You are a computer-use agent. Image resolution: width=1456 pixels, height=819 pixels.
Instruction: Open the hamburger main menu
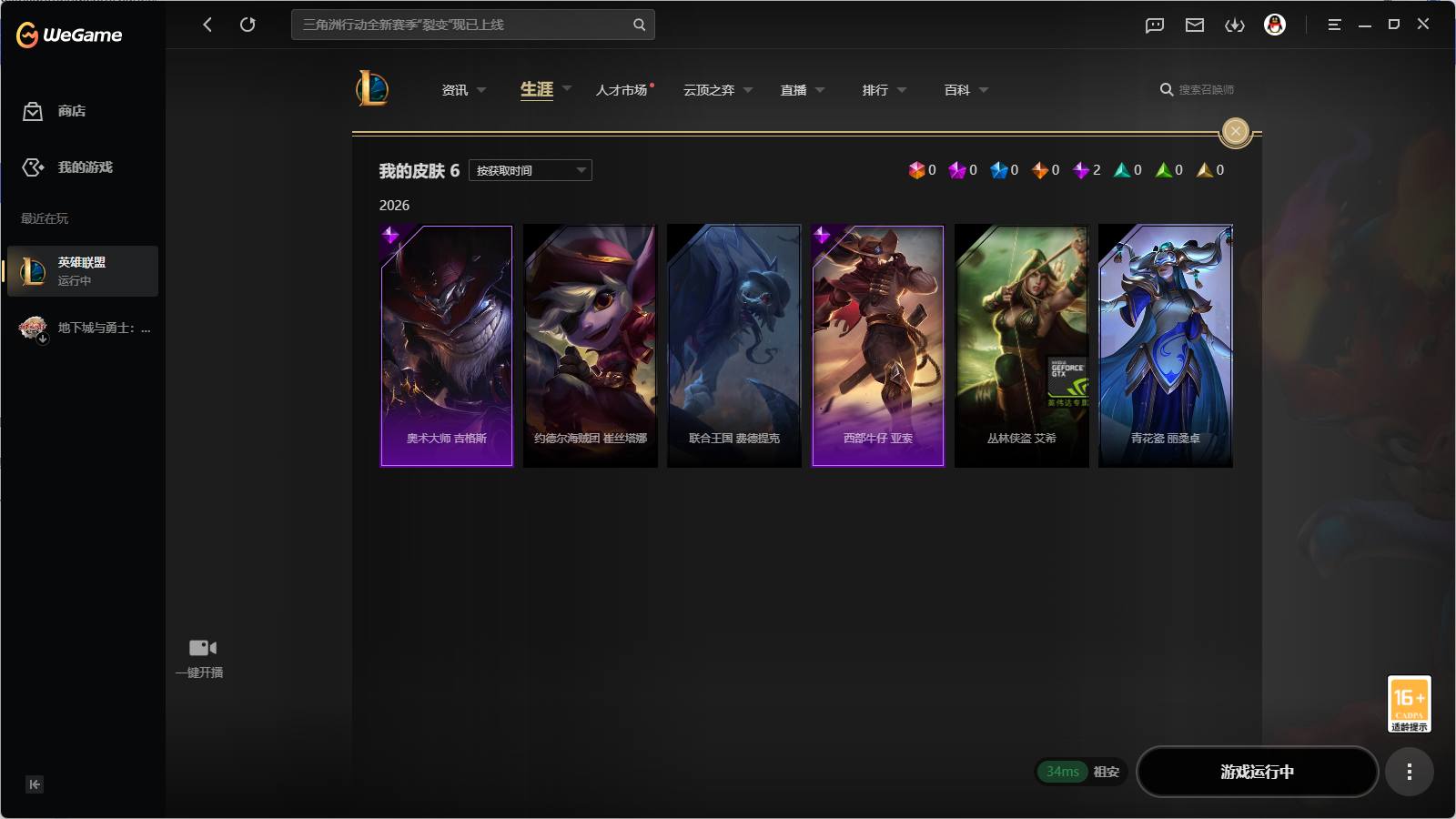coord(1334,25)
